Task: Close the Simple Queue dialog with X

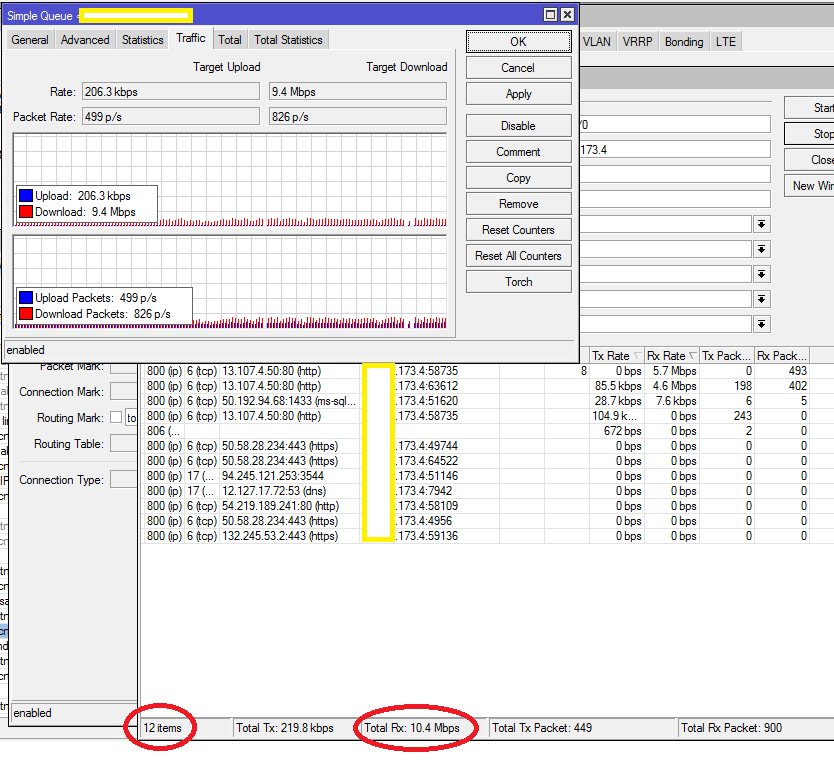Action: click(x=567, y=15)
